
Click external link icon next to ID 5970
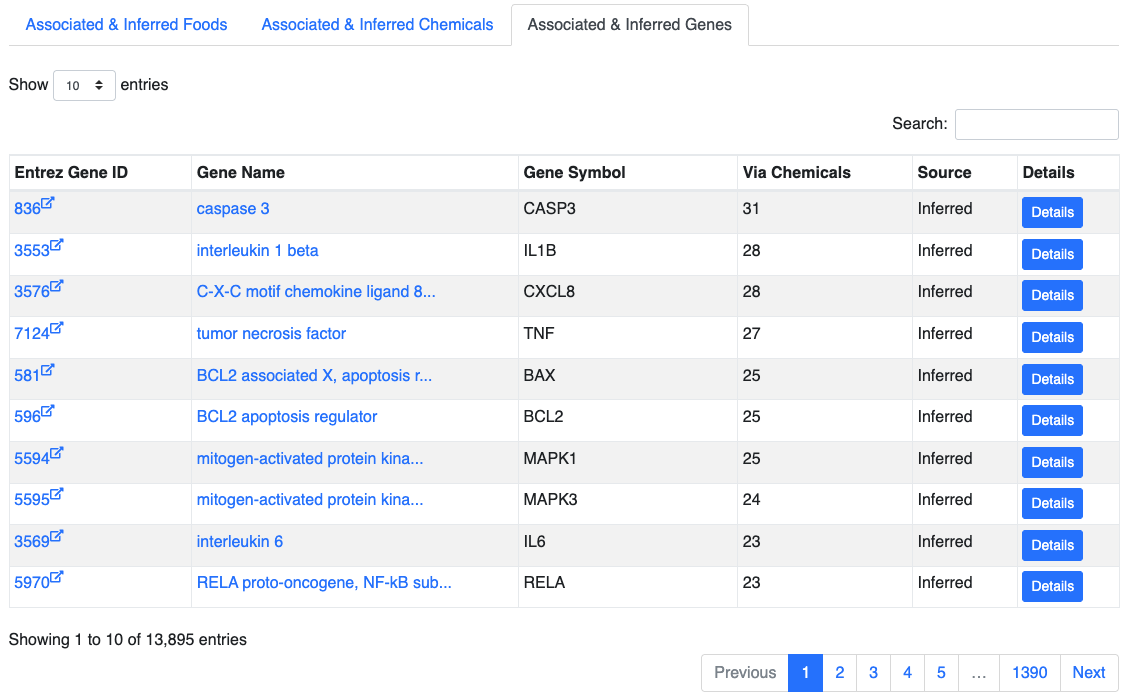(x=56, y=577)
